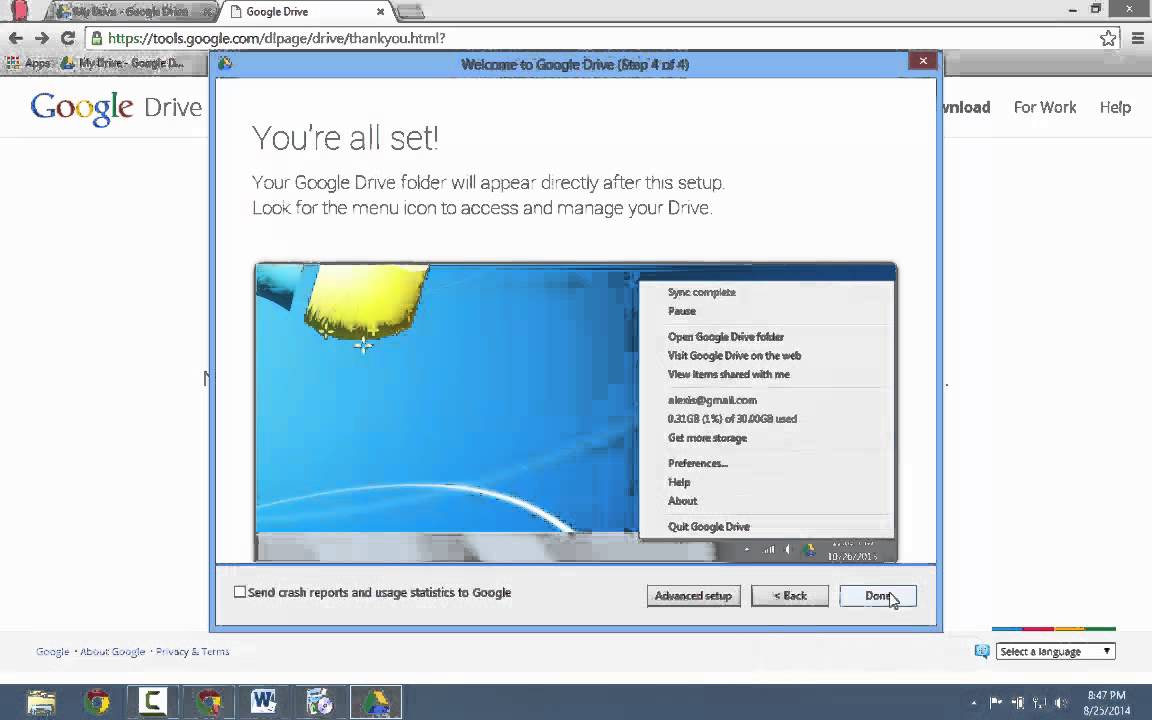
Task: Click the language icon beside the selector
Action: tap(982, 652)
